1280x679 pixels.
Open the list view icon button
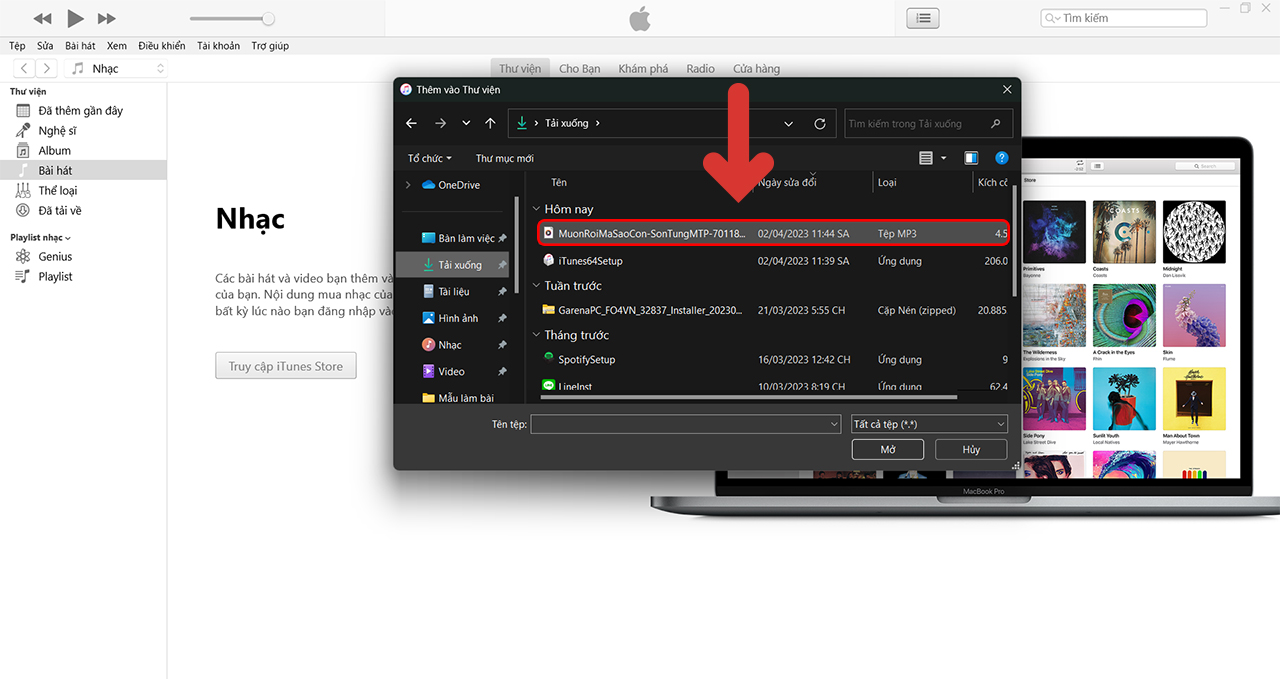922,18
